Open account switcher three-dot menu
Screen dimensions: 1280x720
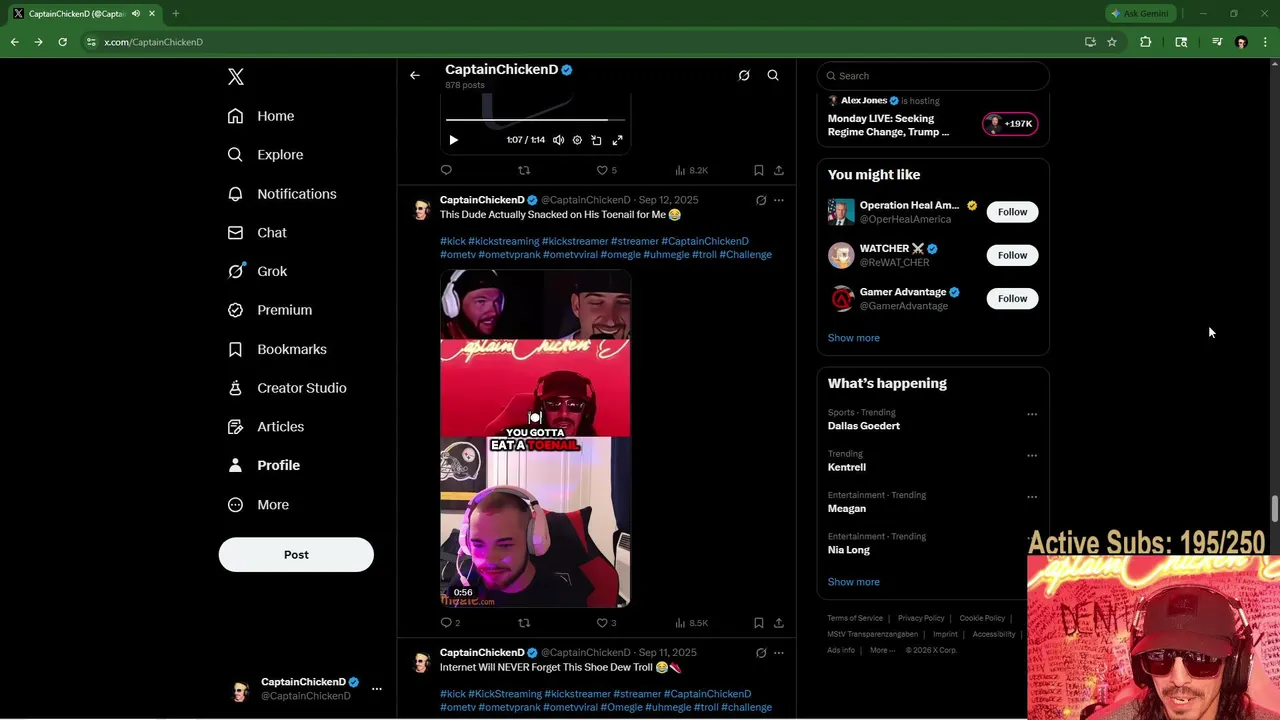pos(376,689)
